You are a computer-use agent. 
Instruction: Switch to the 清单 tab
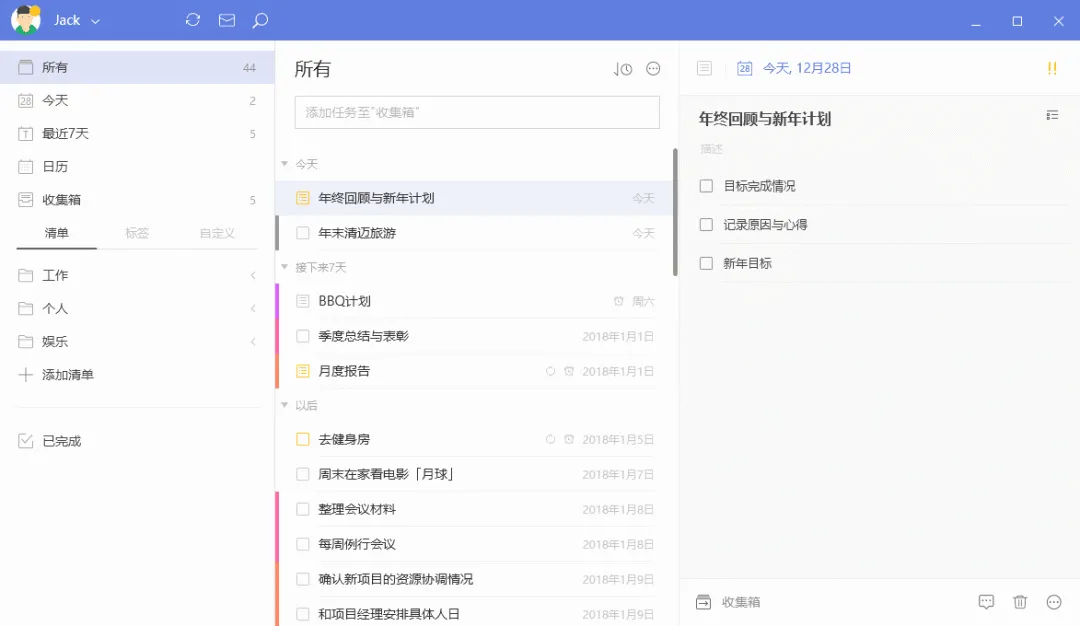[x=56, y=233]
